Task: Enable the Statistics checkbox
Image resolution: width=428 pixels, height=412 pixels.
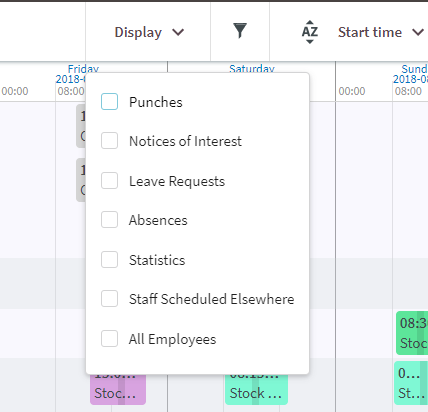Action: pyautogui.click(x=109, y=260)
